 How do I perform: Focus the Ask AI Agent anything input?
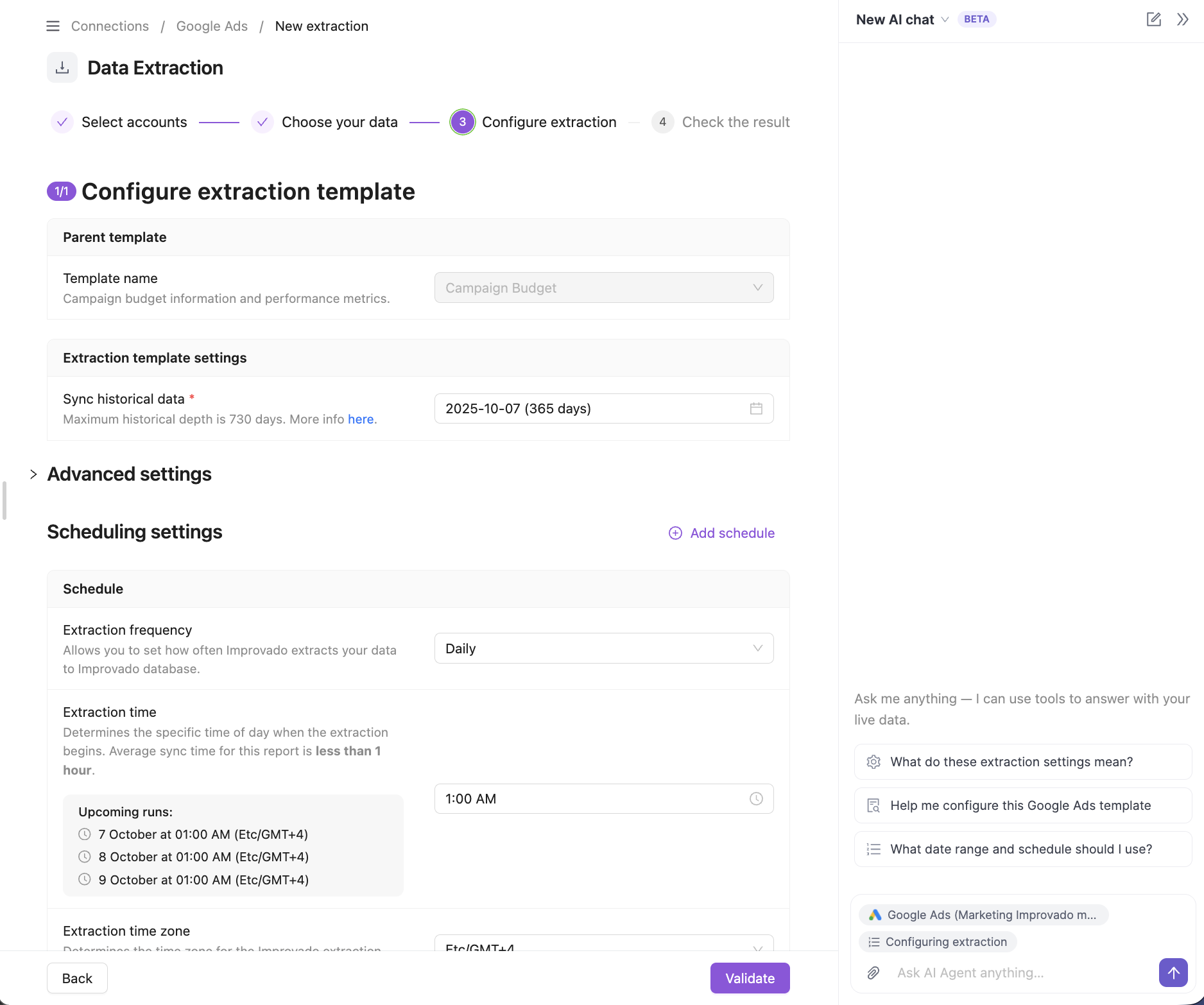(1022, 973)
